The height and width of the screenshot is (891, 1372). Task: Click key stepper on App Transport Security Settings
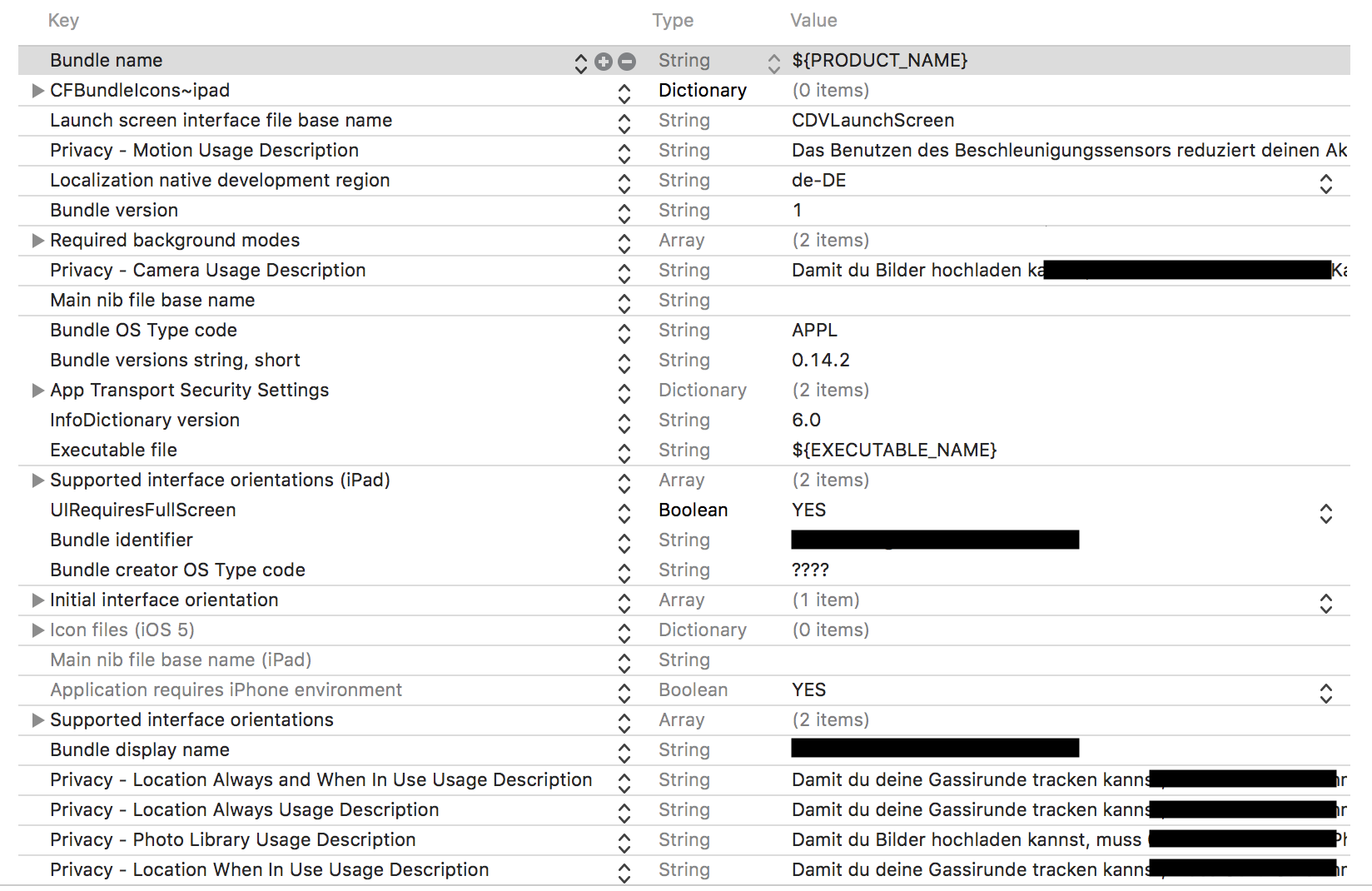pyautogui.click(x=624, y=393)
